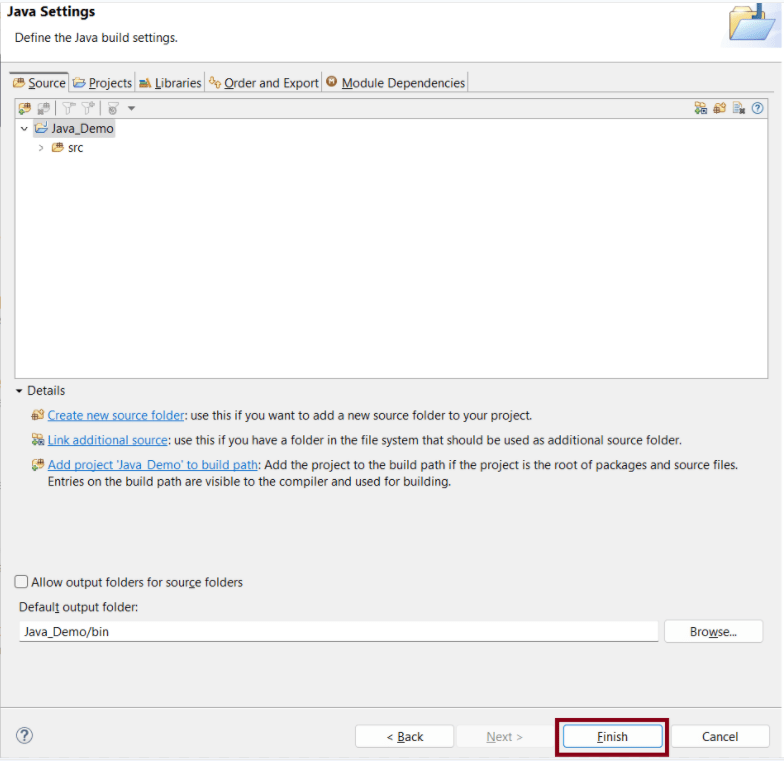The image size is (784, 761).
Task: Switch to the Order and Export tab
Action: [x=263, y=83]
